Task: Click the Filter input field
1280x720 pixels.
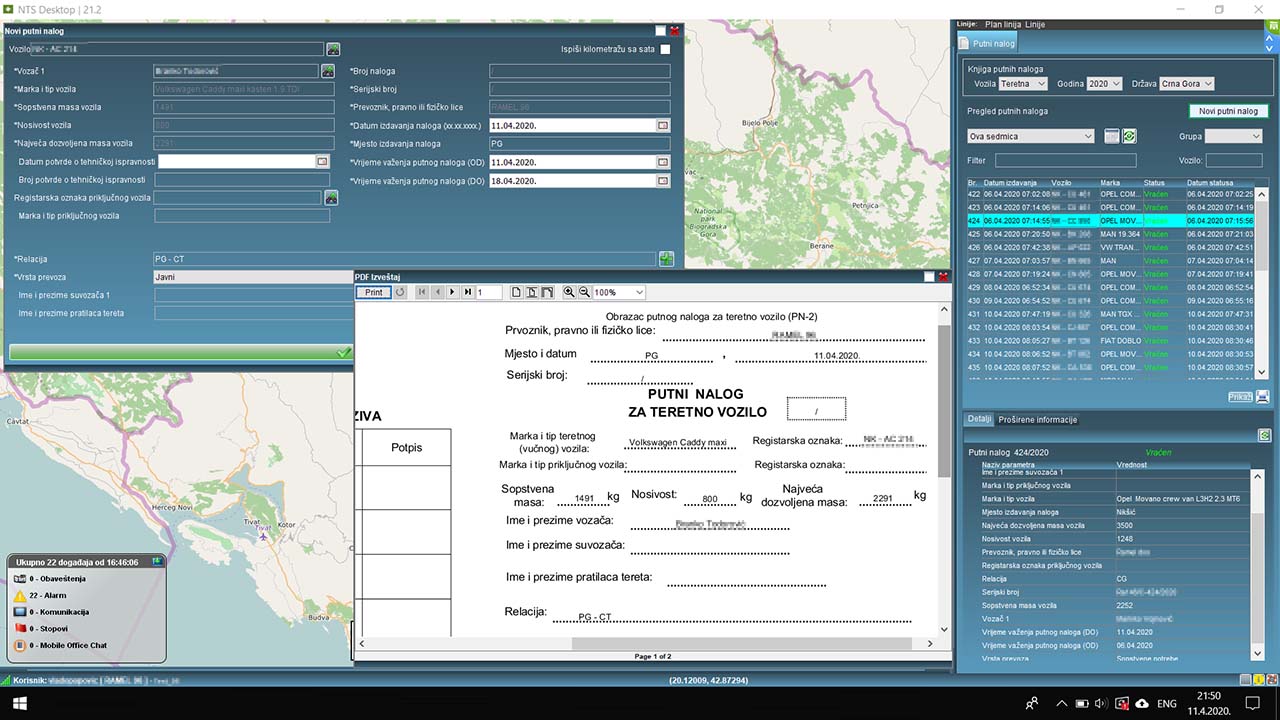Action: click(1065, 160)
